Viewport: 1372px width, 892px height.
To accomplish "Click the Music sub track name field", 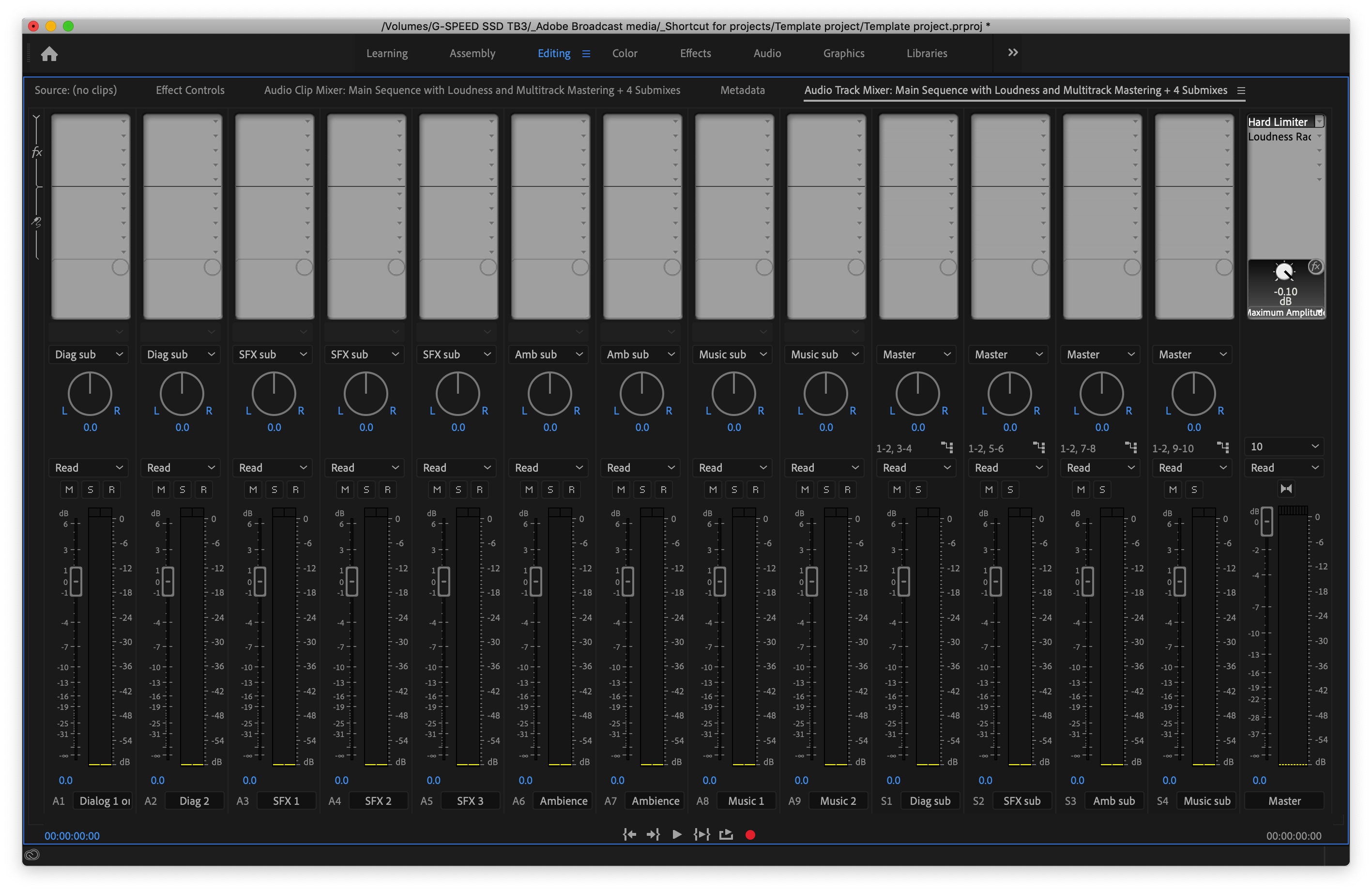I will point(1206,801).
